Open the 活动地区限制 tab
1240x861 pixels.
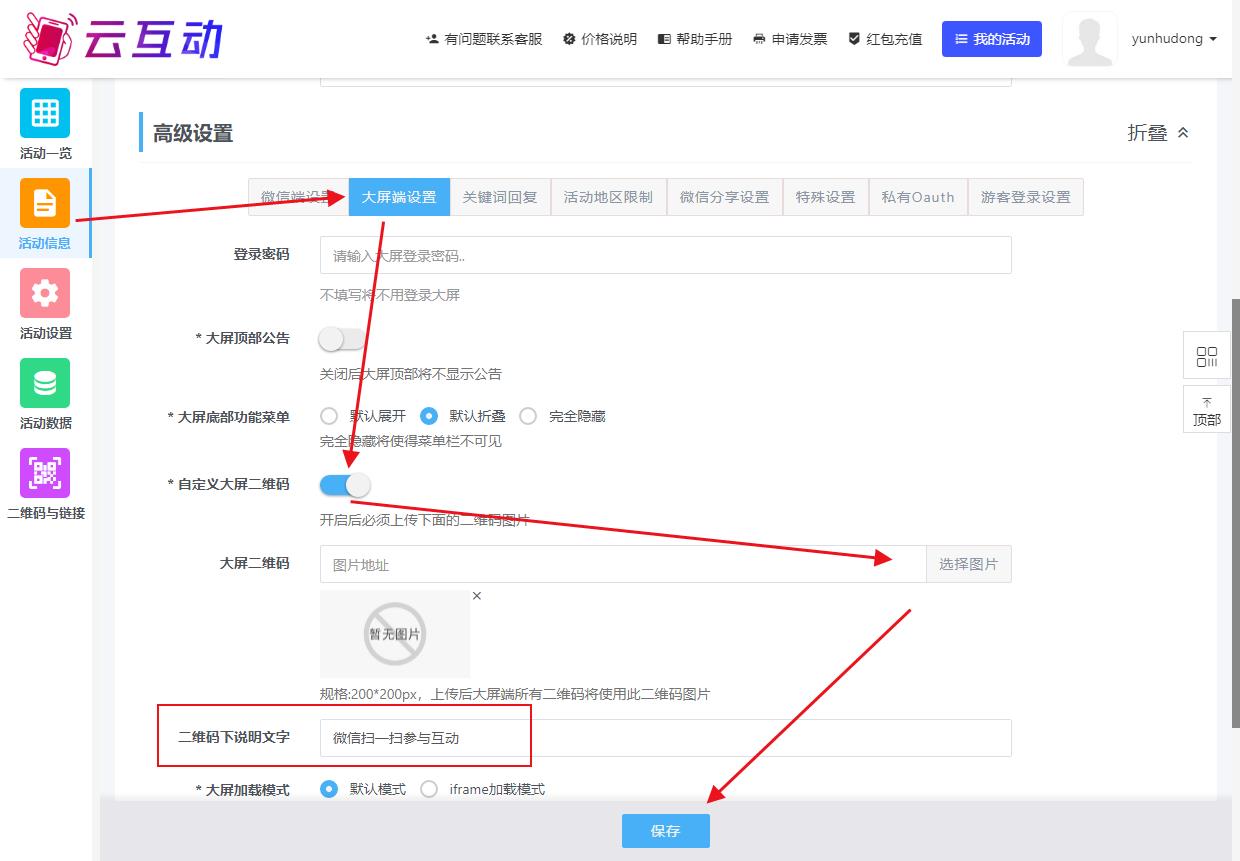[608, 197]
